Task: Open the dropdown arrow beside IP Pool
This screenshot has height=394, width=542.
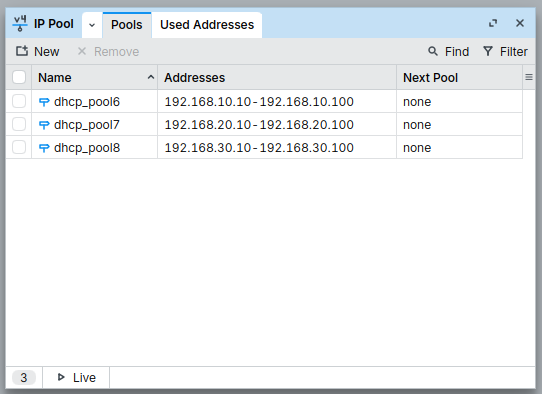Action: (x=92, y=25)
